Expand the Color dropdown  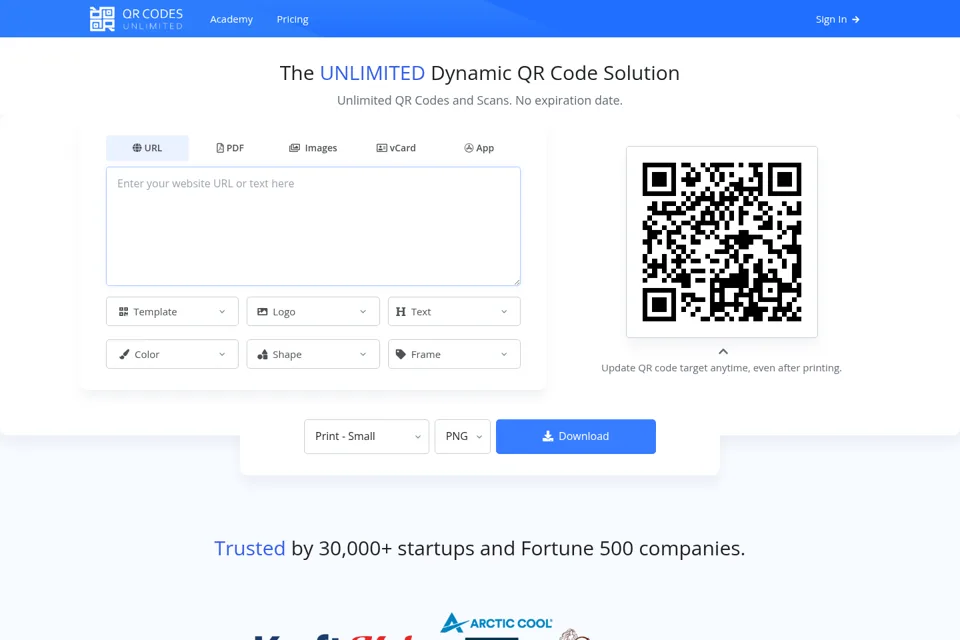click(x=172, y=355)
